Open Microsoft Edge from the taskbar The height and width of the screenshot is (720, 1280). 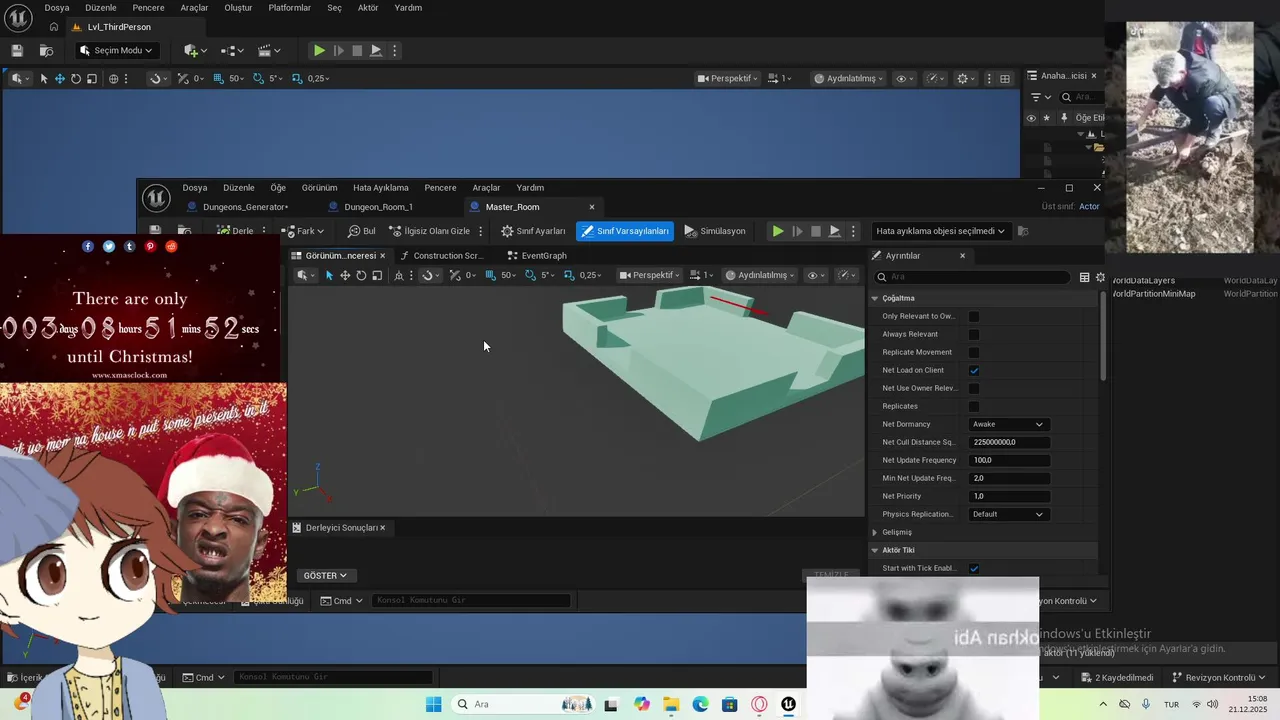701,704
